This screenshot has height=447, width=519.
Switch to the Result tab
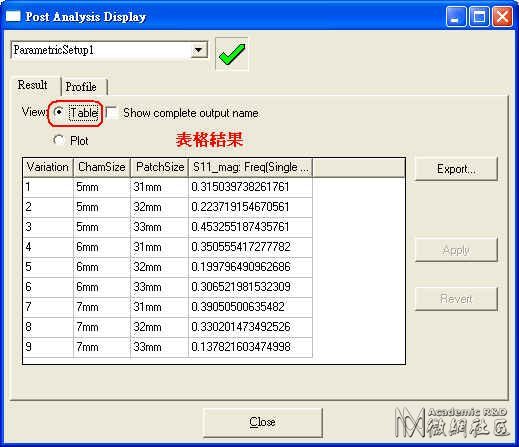coord(33,85)
